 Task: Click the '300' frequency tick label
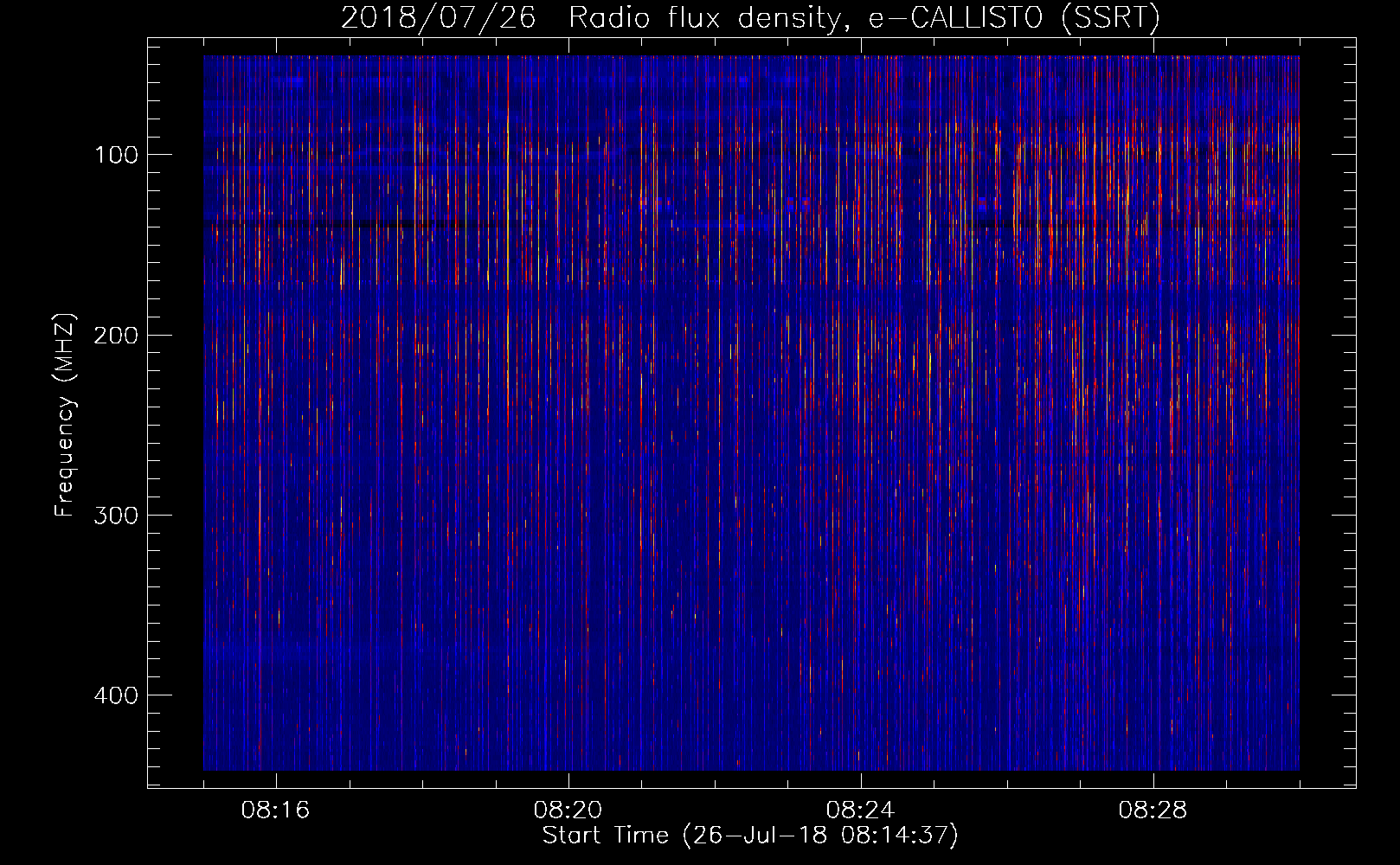click(x=116, y=516)
